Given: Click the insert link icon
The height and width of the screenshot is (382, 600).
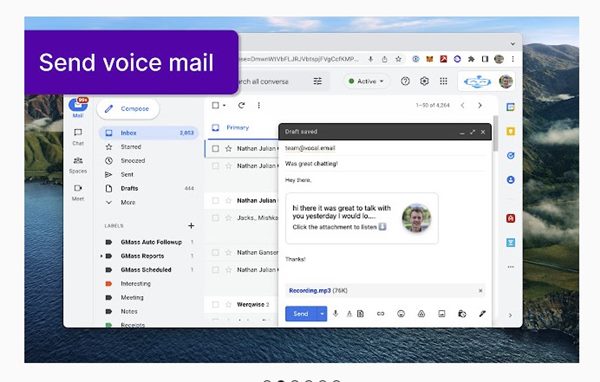Looking at the screenshot, I should tap(380, 313).
